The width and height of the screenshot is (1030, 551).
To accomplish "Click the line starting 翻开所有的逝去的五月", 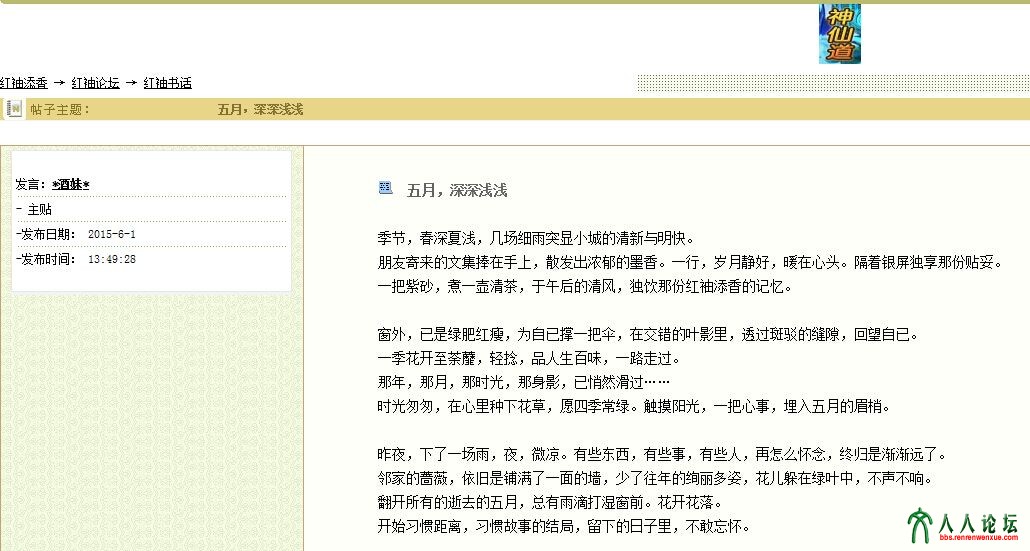I will click(x=550, y=502).
